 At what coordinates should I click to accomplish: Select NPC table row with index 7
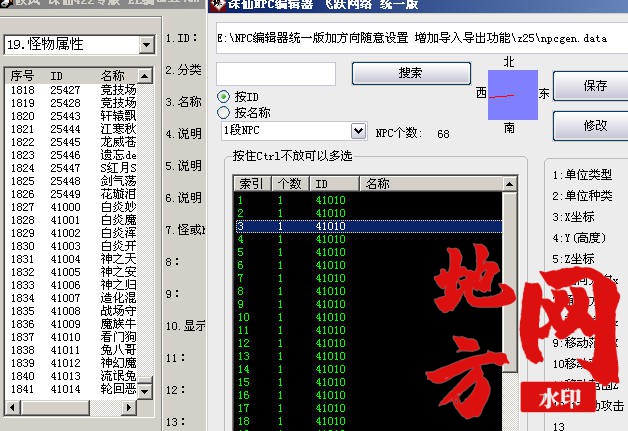click(368, 278)
